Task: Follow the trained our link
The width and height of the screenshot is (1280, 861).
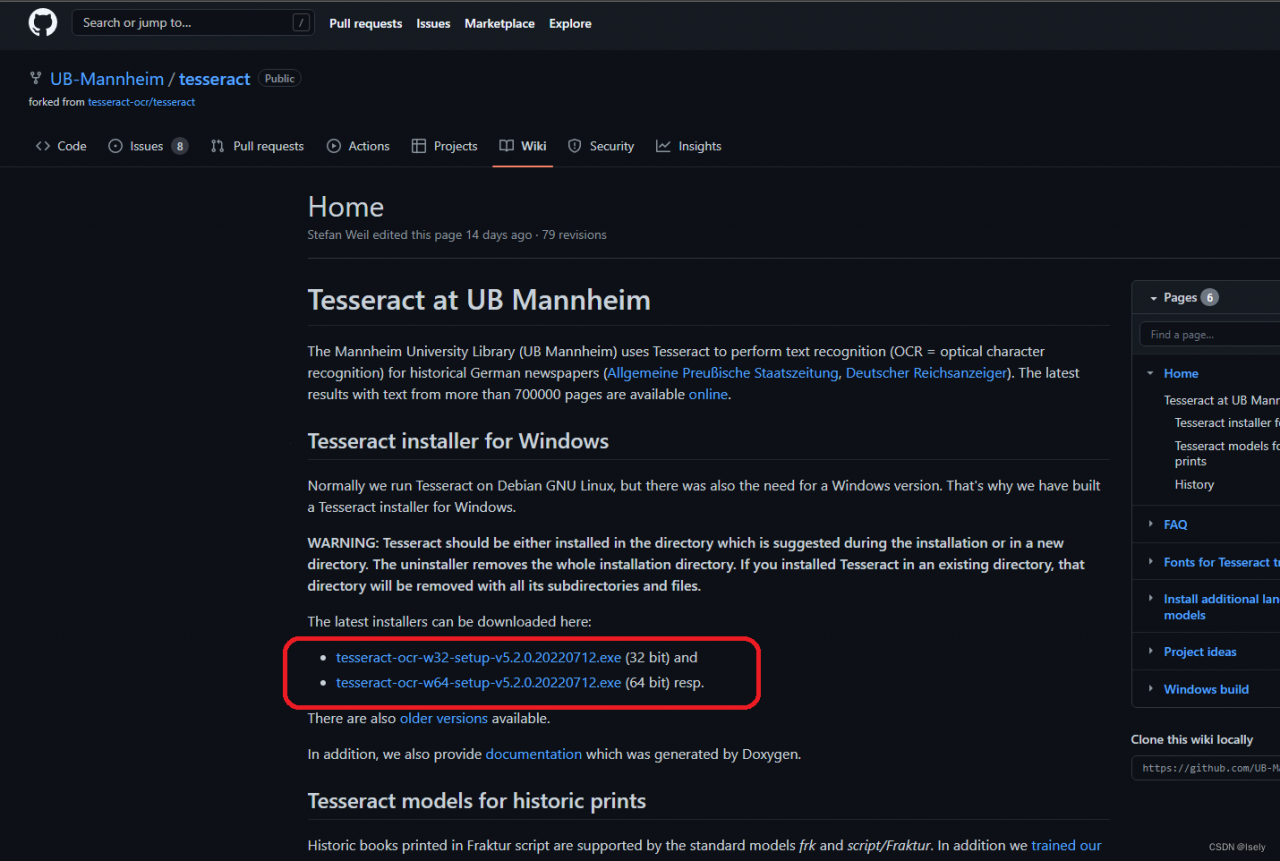Action: pos(1066,846)
